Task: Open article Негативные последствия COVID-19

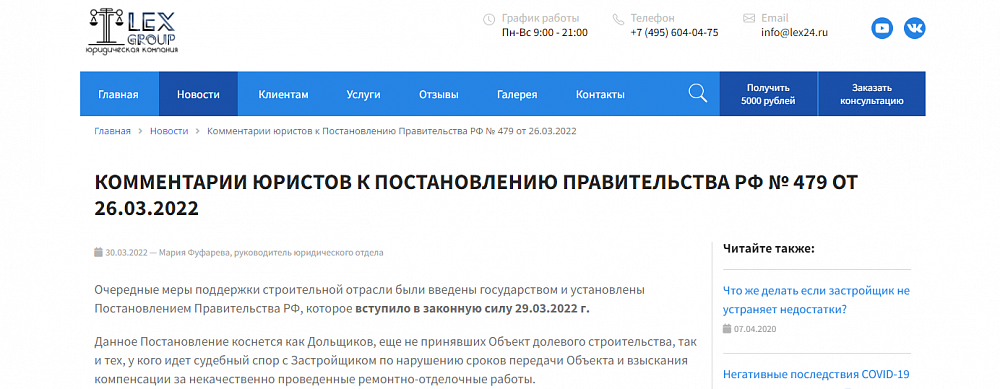Action: [x=816, y=374]
